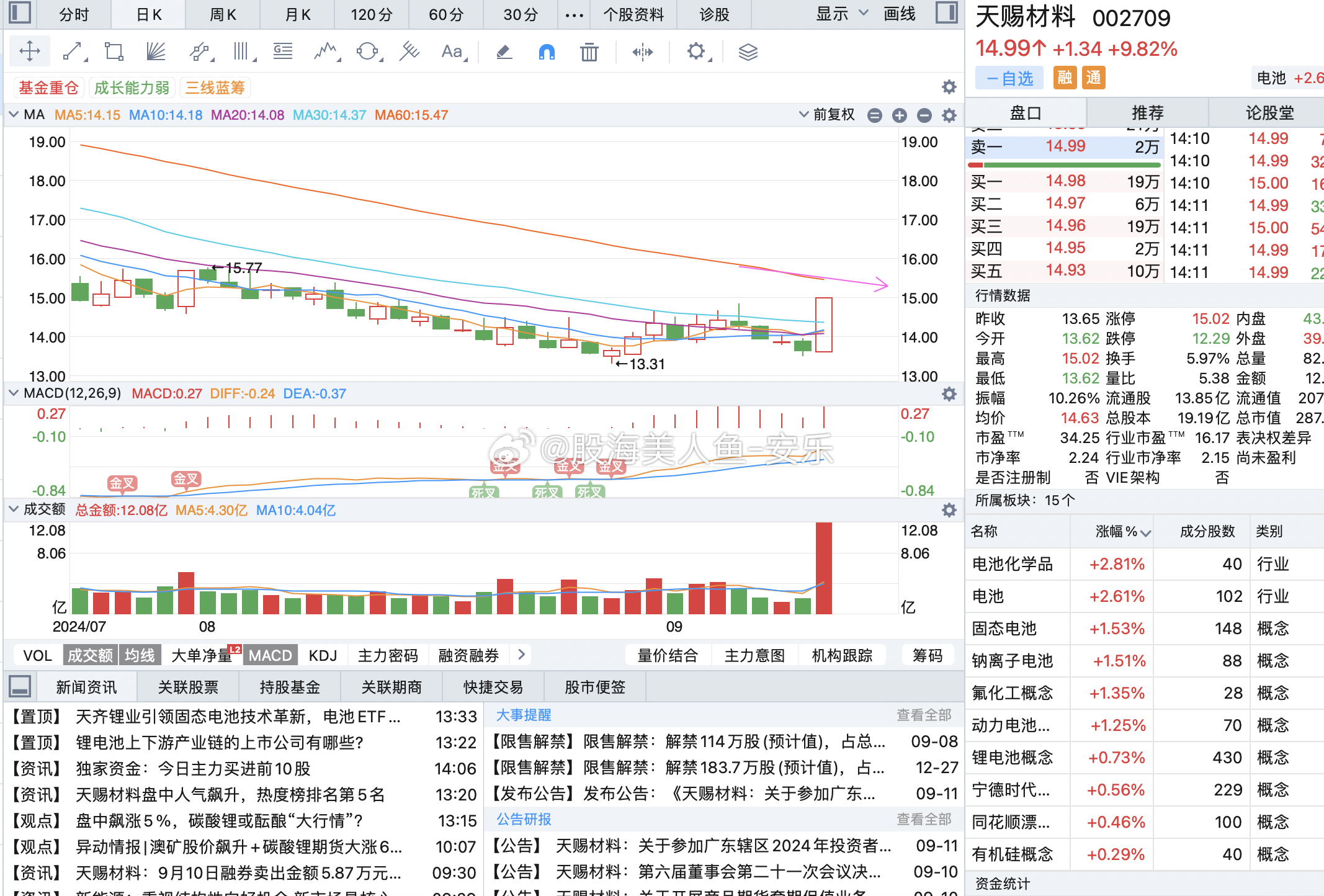Open the 前复权 price adjustment dropdown
This screenshot has width=1324, height=896.
(830, 114)
